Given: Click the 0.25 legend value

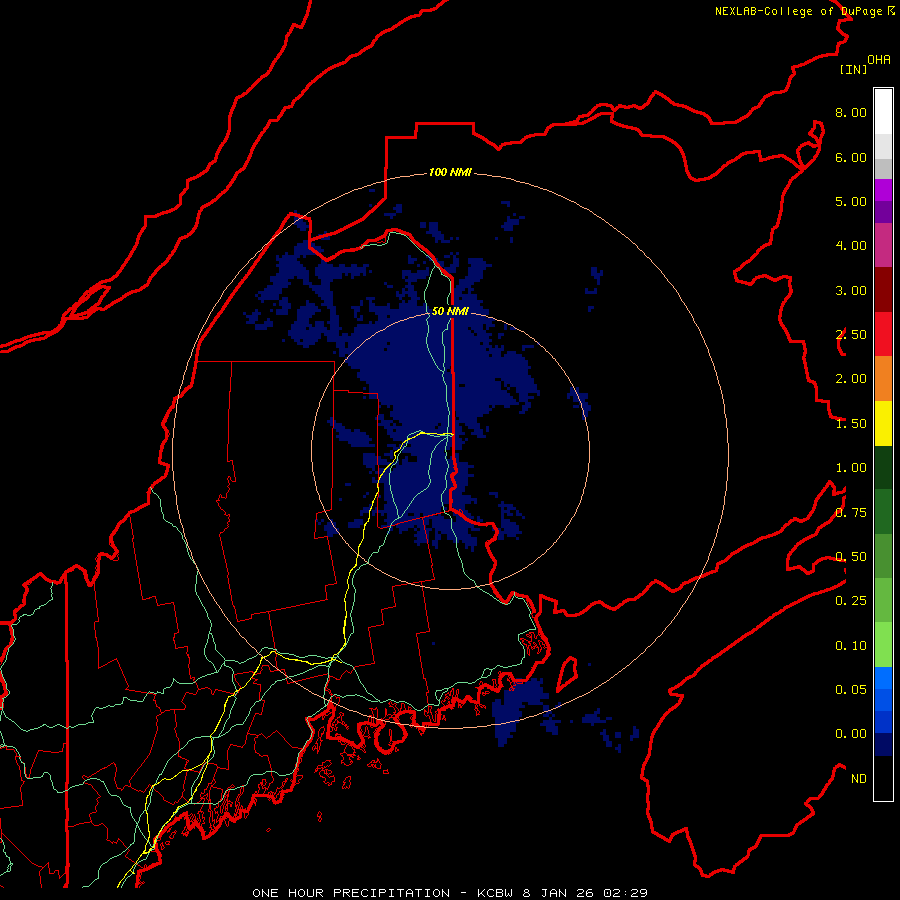Looking at the screenshot, I should [851, 601].
